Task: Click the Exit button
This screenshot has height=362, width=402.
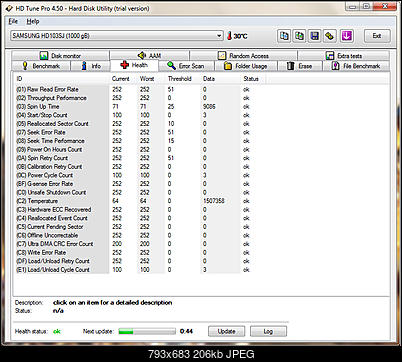Action: coord(377,36)
